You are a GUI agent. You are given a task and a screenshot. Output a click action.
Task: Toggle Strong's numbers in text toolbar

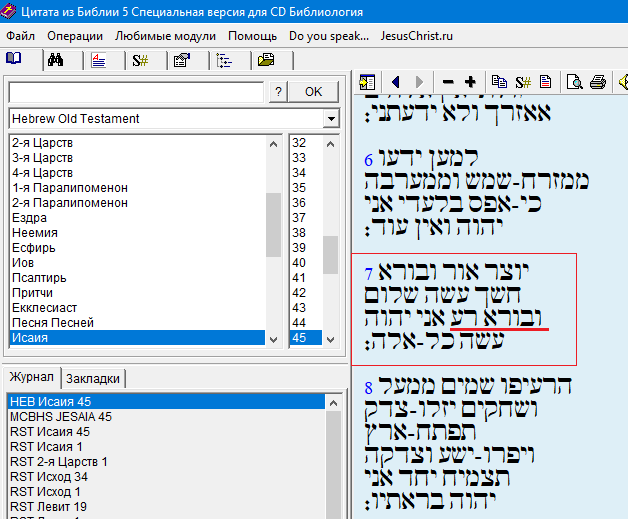(x=522, y=82)
